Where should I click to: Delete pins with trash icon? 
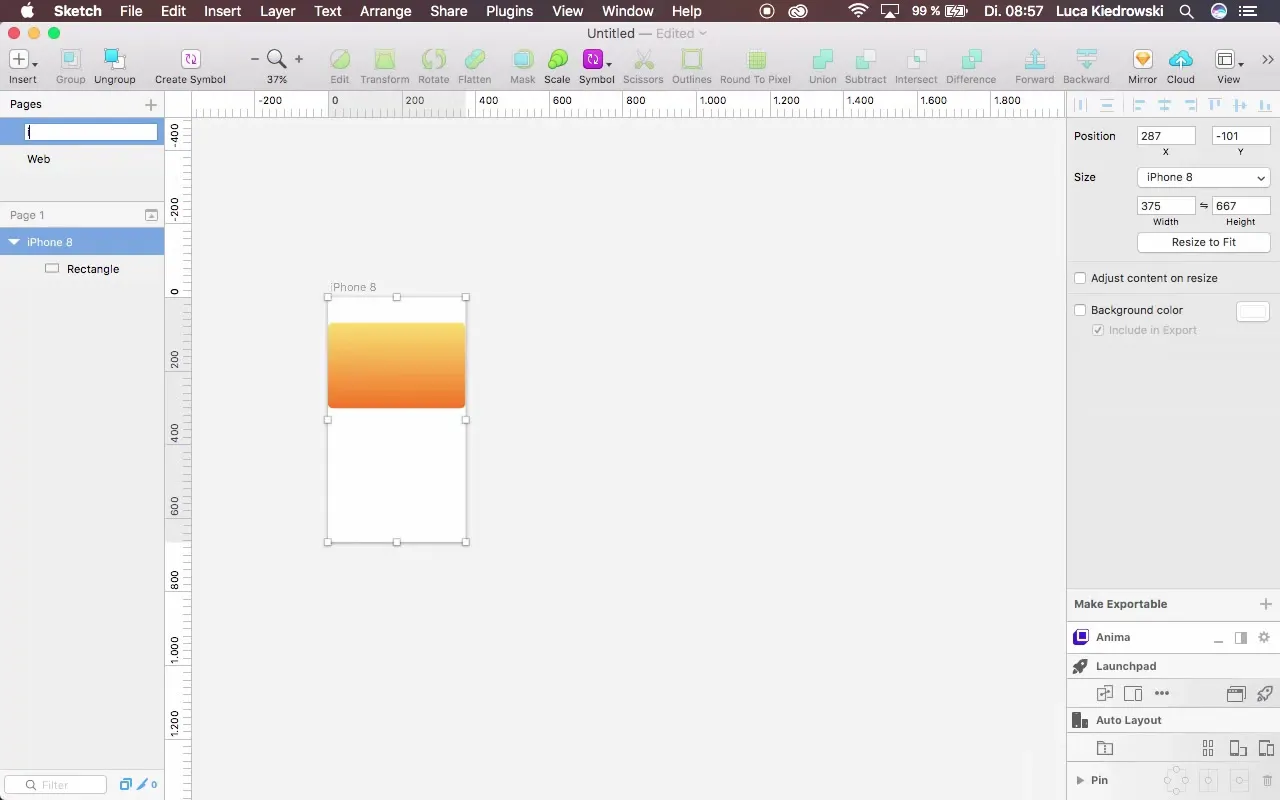[x=1267, y=780]
